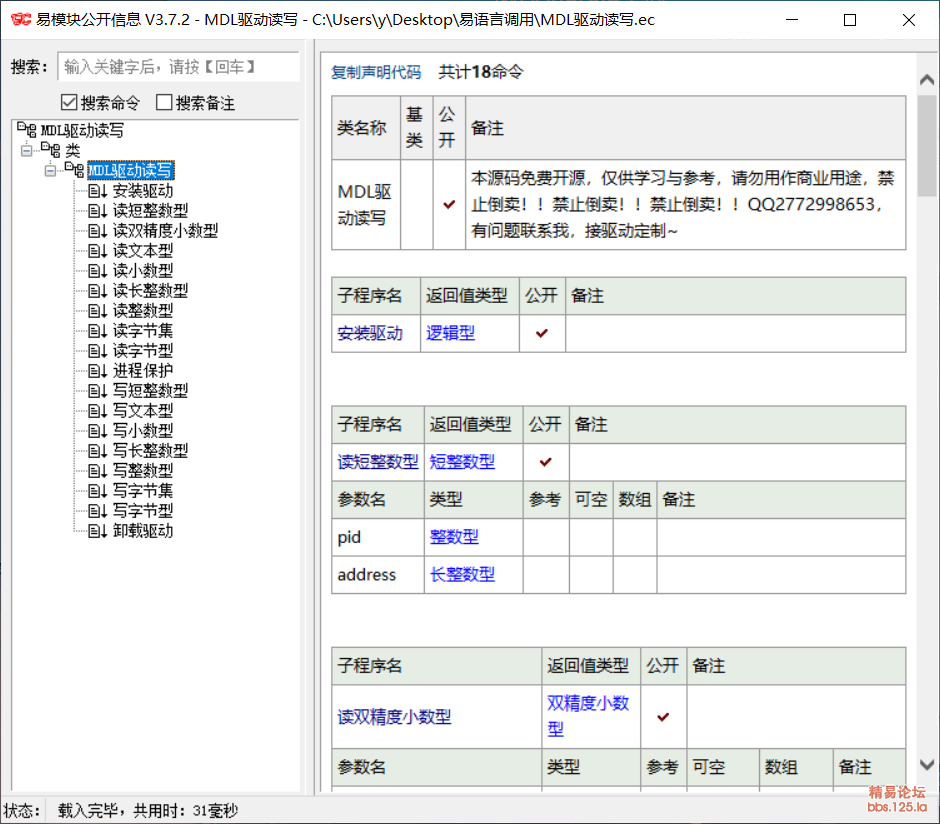Click the icon beside 进程保护 tree node

pos(97,371)
